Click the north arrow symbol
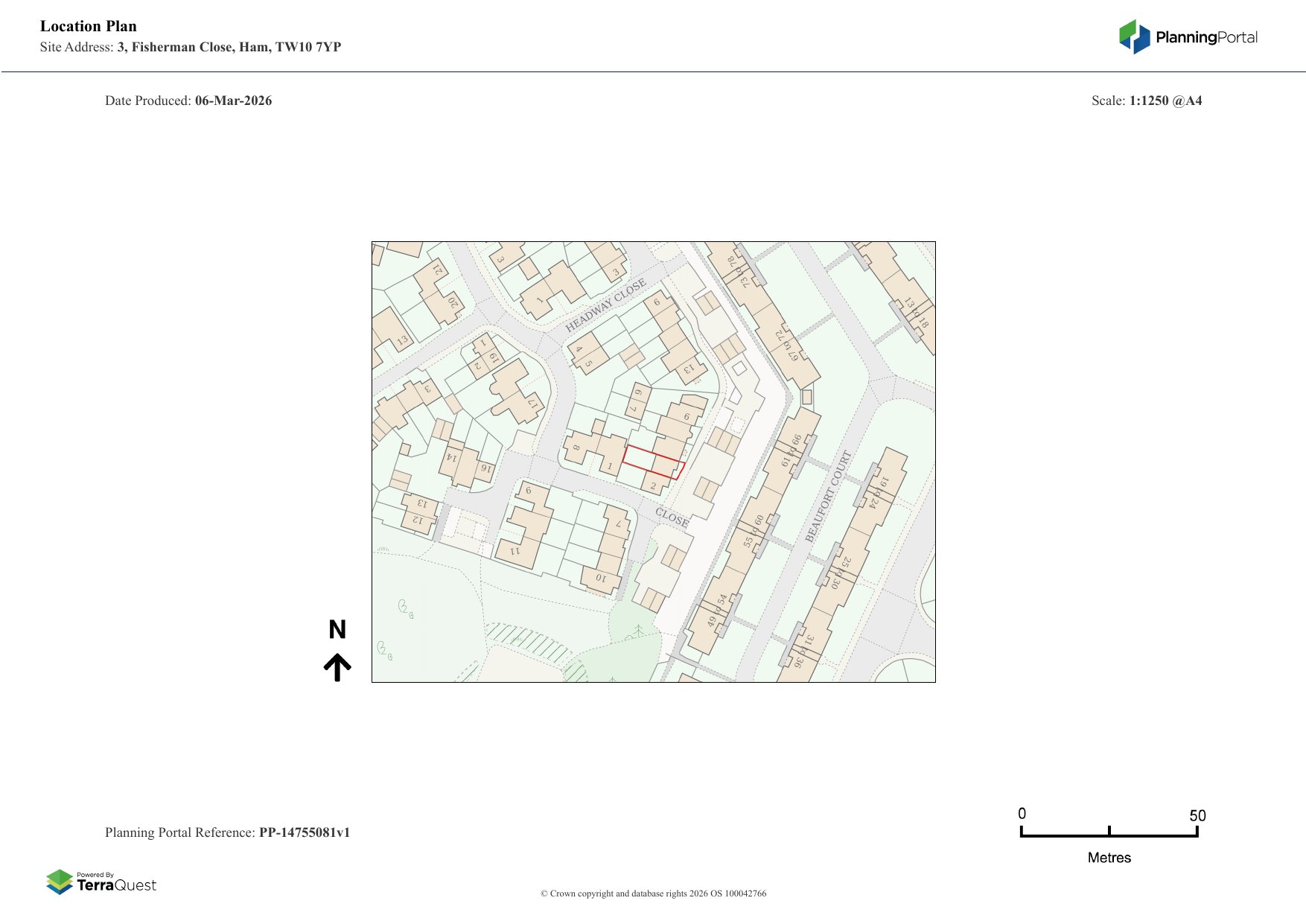This screenshot has width=1306, height=924. click(x=337, y=667)
